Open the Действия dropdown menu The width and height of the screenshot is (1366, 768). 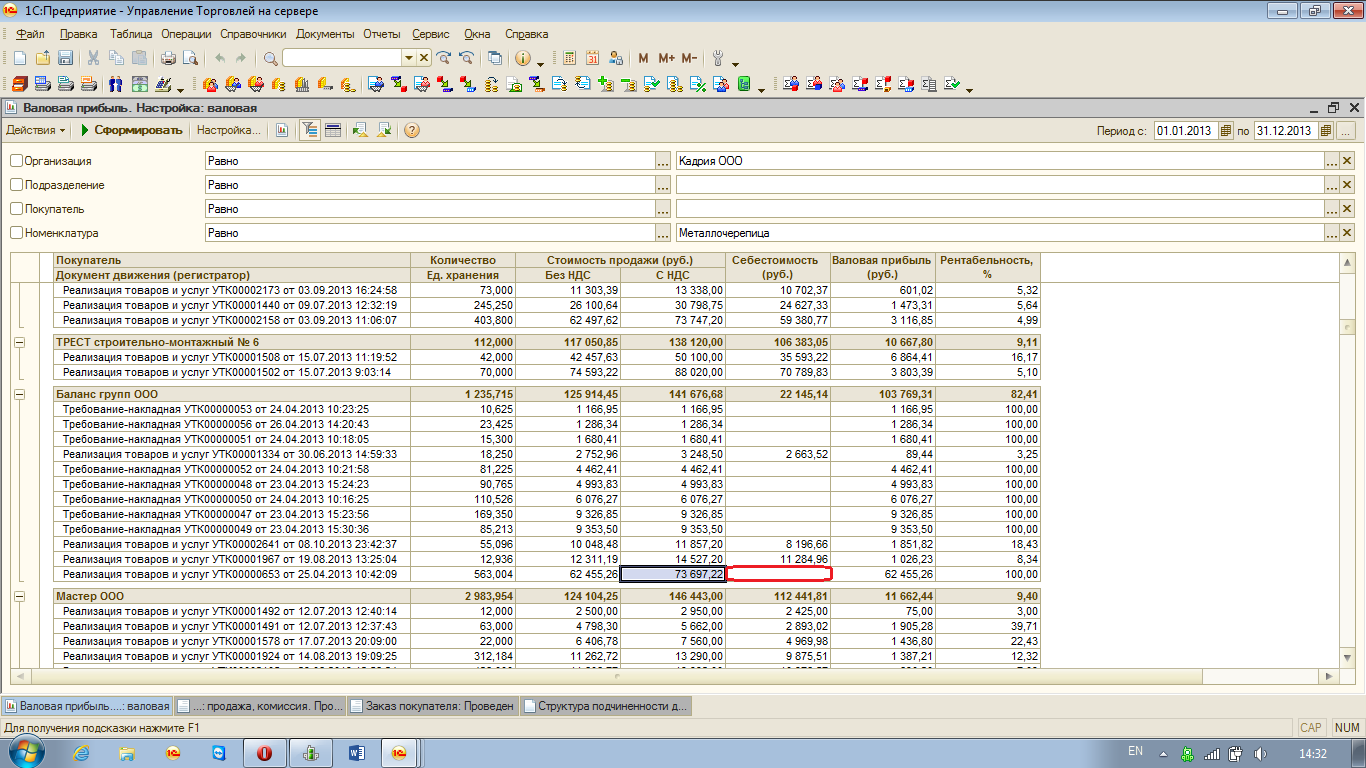click(36, 130)
